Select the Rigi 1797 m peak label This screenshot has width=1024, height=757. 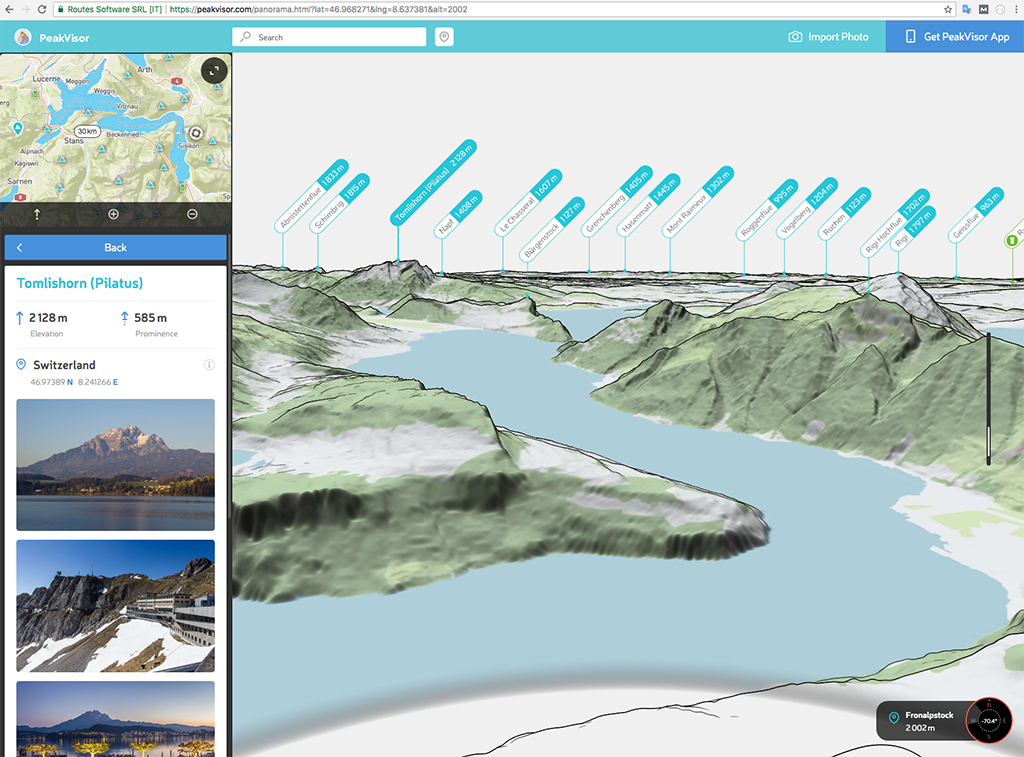[914, 228]
